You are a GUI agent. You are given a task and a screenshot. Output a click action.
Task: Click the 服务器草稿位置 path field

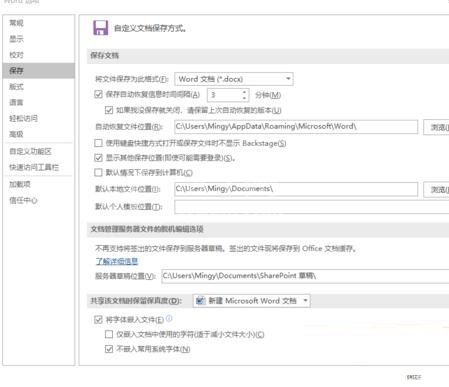pos(305,276)
